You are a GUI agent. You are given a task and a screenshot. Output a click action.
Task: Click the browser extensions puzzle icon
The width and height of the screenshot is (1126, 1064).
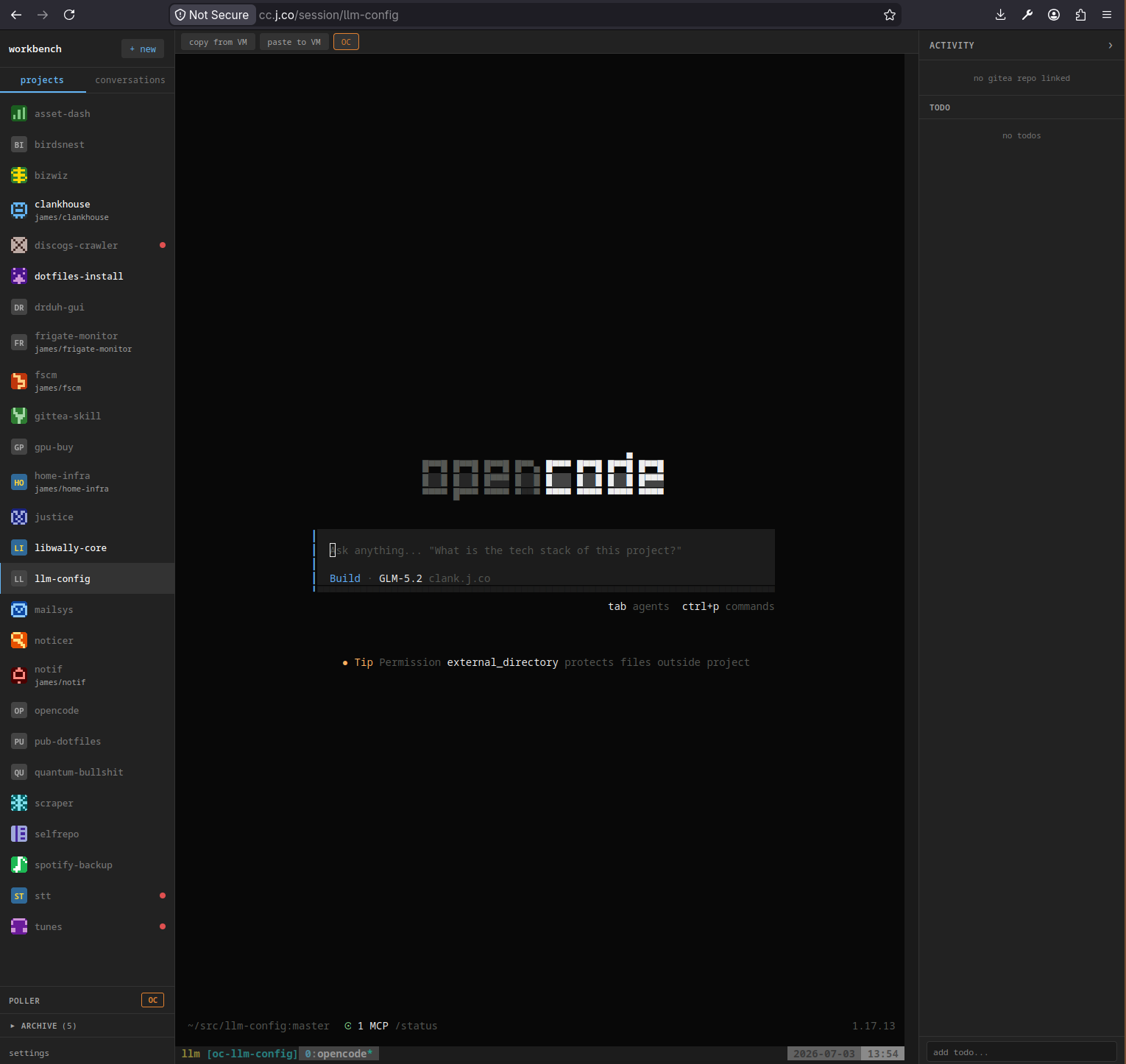1080,15
